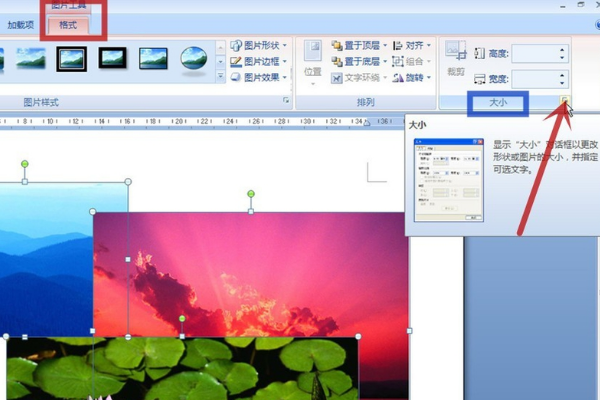This screenshot has width=600, height=400.
Task: Open the 大小 size dialog launcher
Action: pyautogui.click(x=565, y=100)
